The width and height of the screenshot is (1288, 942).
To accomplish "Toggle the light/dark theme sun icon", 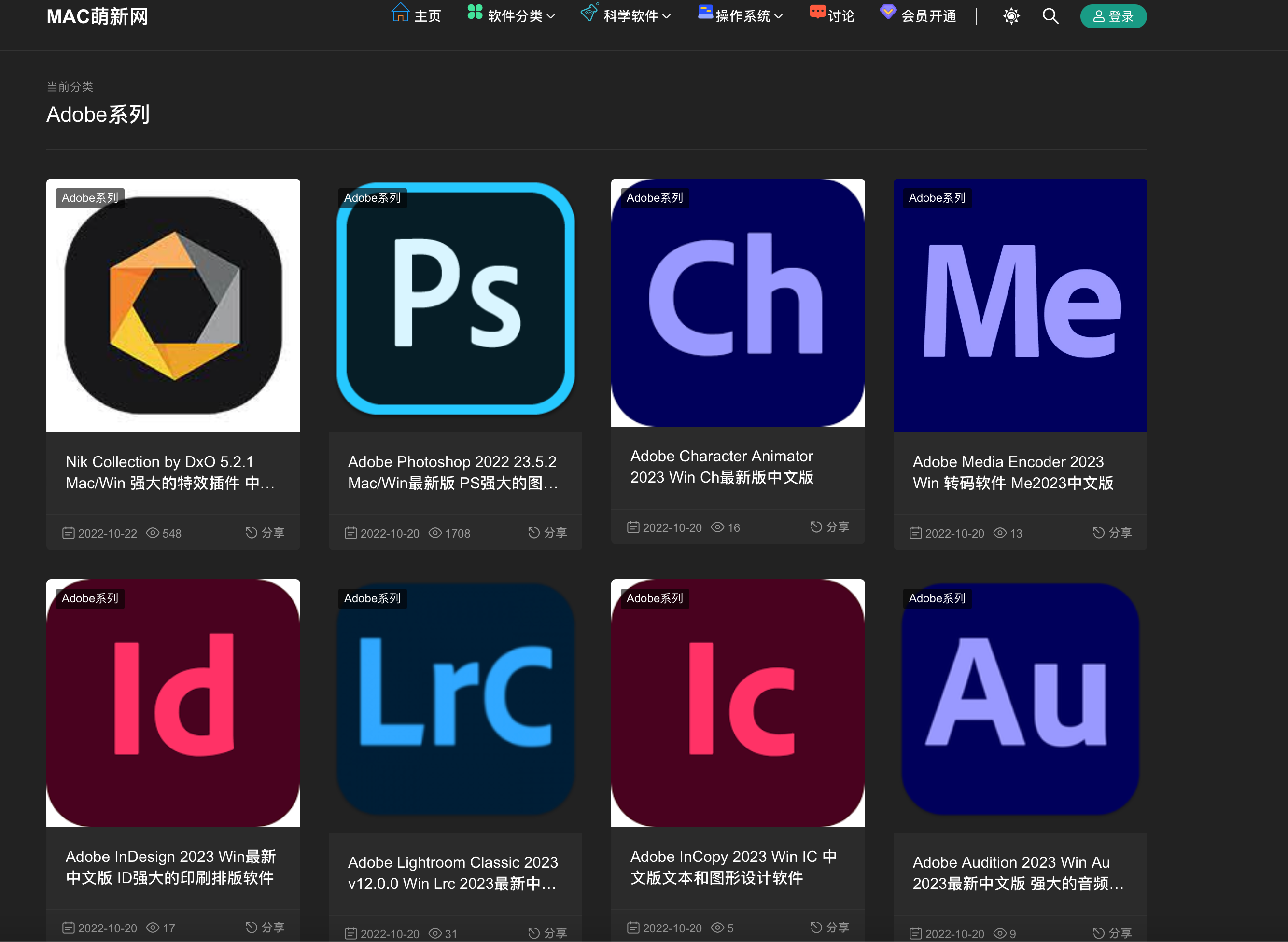I will point(1011,16).
